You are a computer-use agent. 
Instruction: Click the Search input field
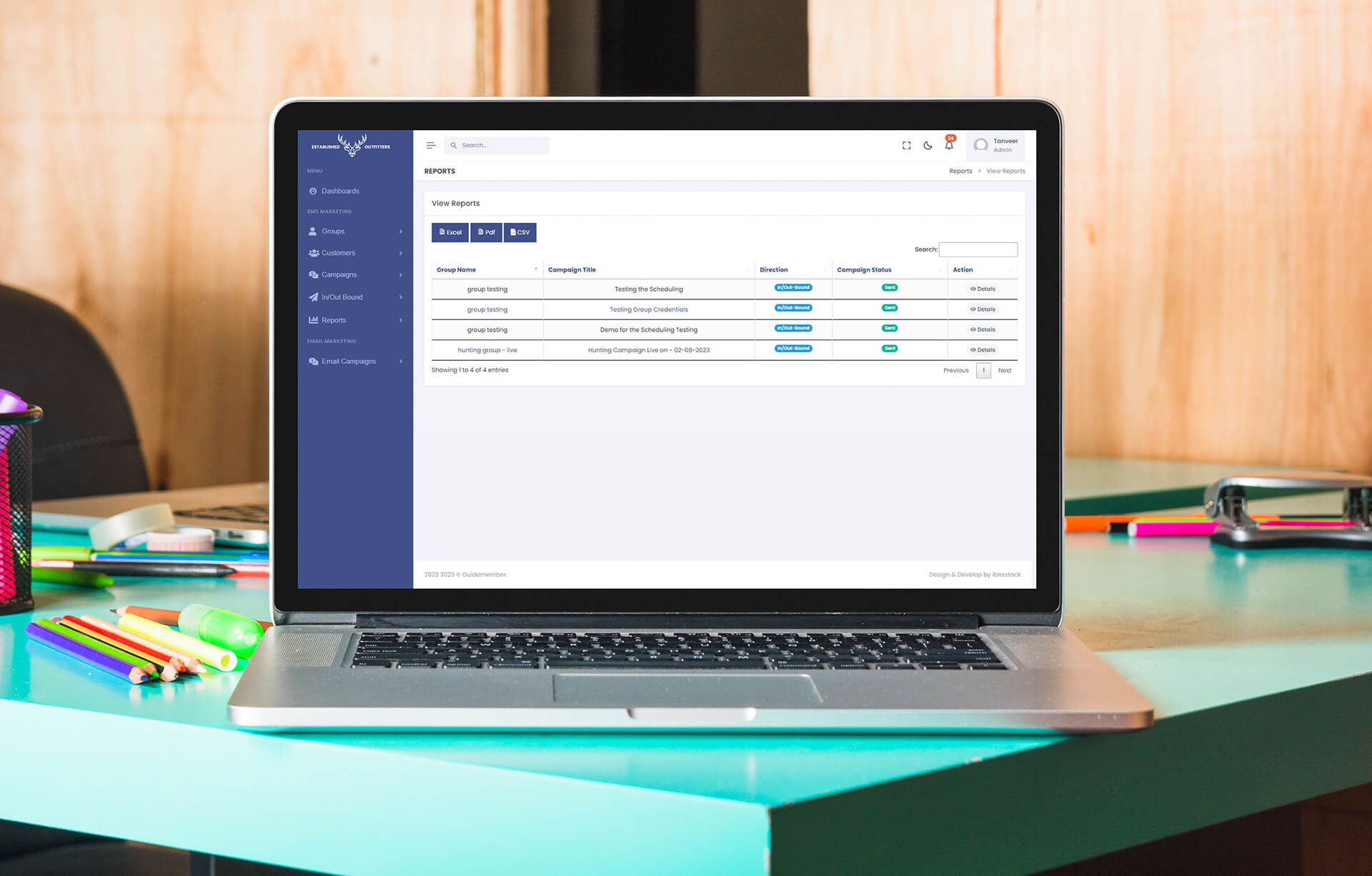[x=978, y=248]
